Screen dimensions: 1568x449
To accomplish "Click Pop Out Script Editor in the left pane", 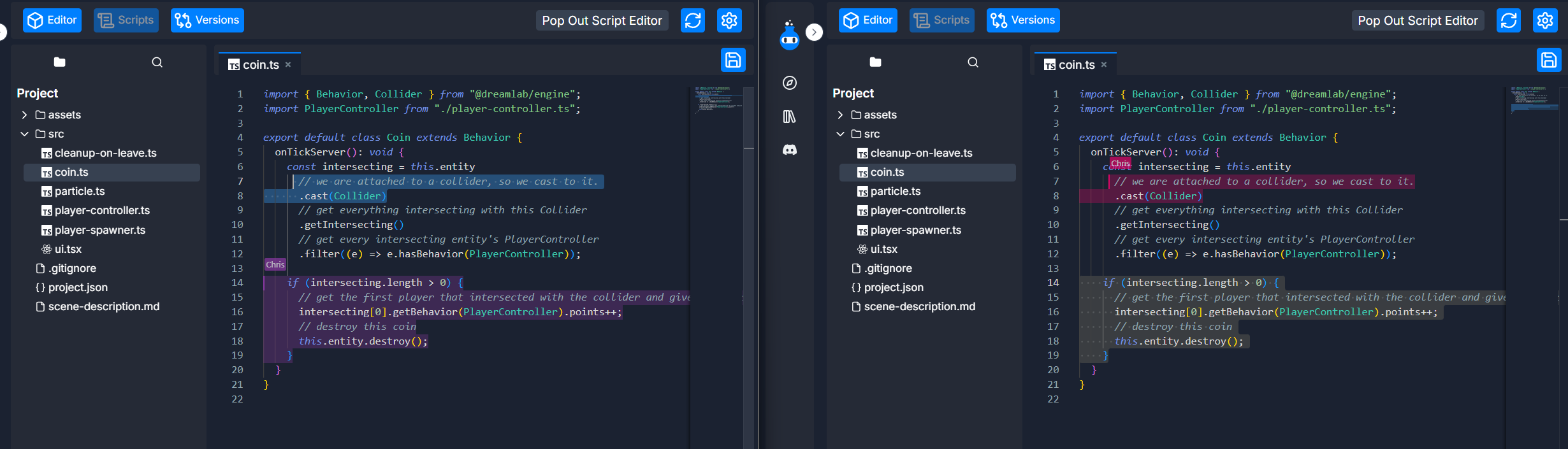I will tap(602, 20).
